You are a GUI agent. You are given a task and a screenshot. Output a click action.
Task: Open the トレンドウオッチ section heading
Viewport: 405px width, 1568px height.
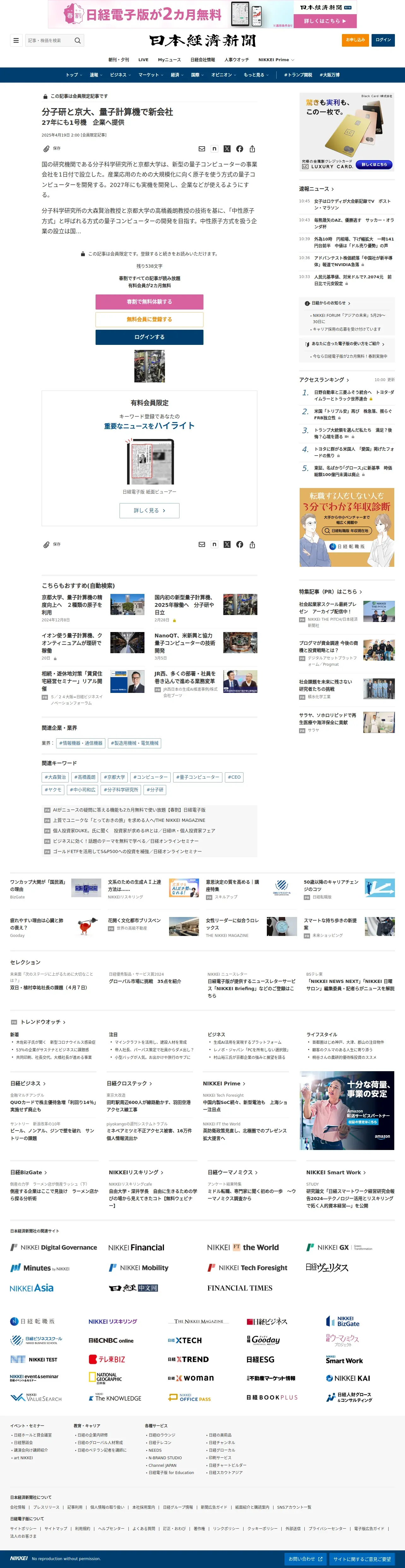43,1022
